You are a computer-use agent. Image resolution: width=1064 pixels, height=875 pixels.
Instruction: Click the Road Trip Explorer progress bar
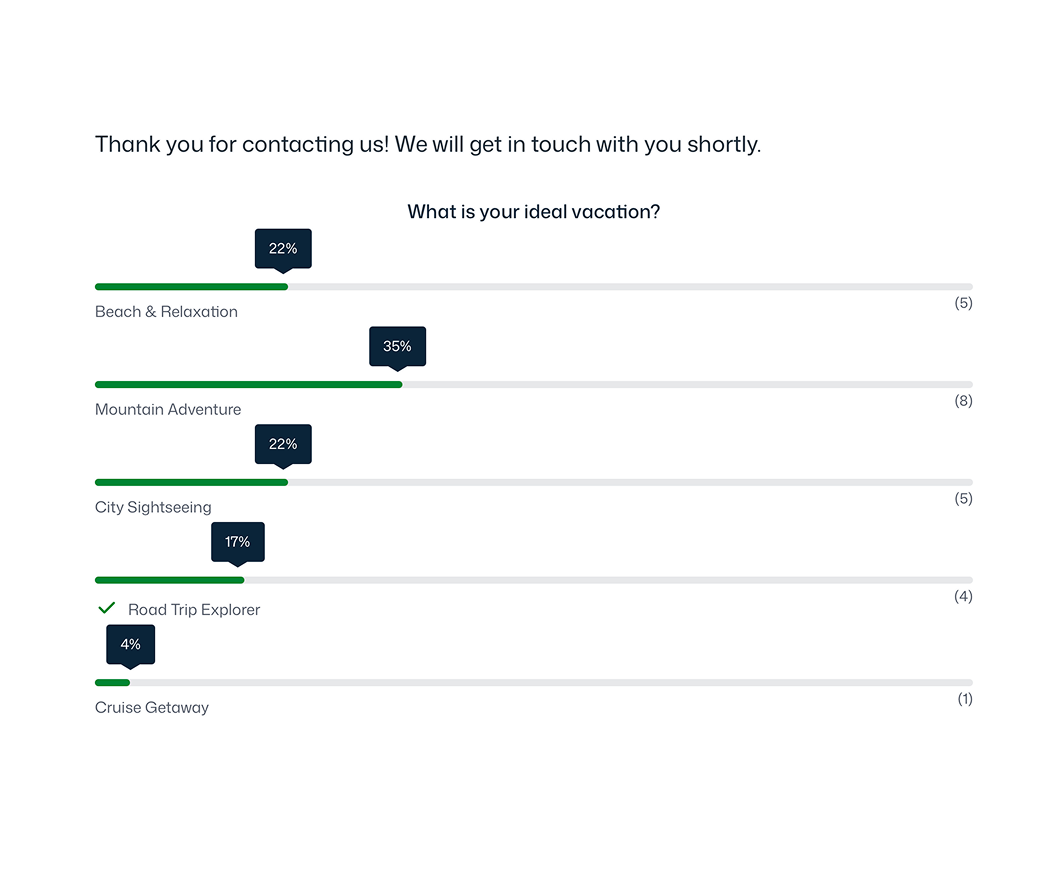[x=533, y=580]
